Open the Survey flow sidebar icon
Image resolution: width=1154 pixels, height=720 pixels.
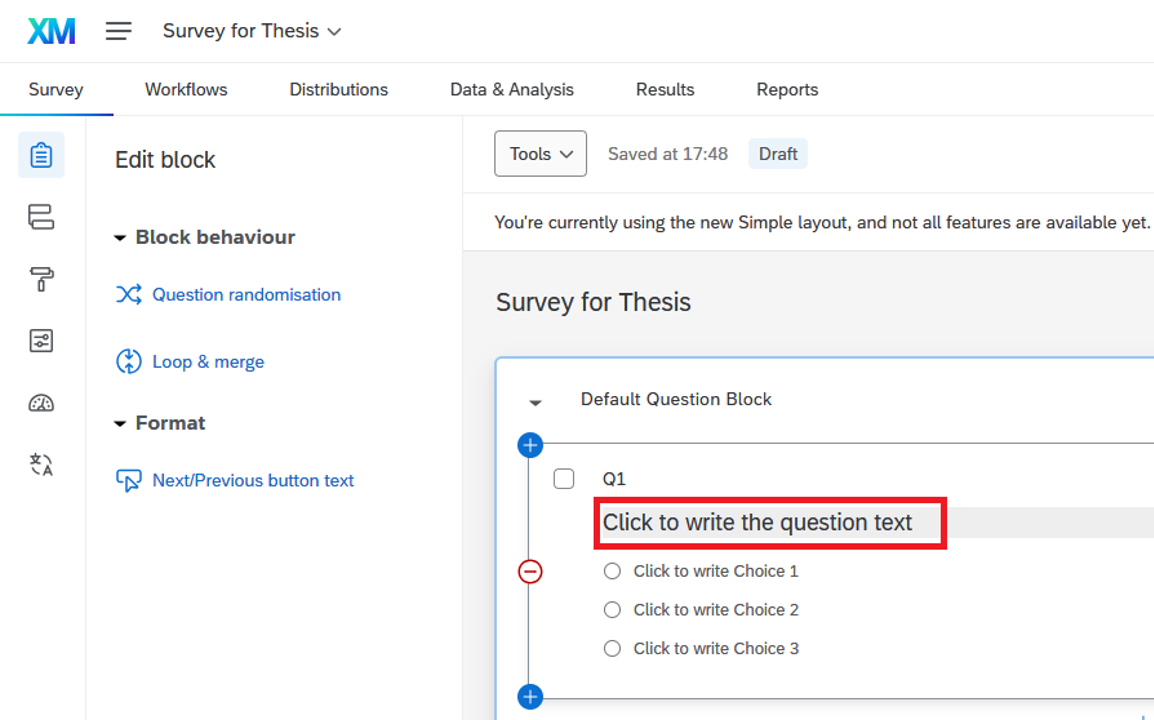pos(41,217)
